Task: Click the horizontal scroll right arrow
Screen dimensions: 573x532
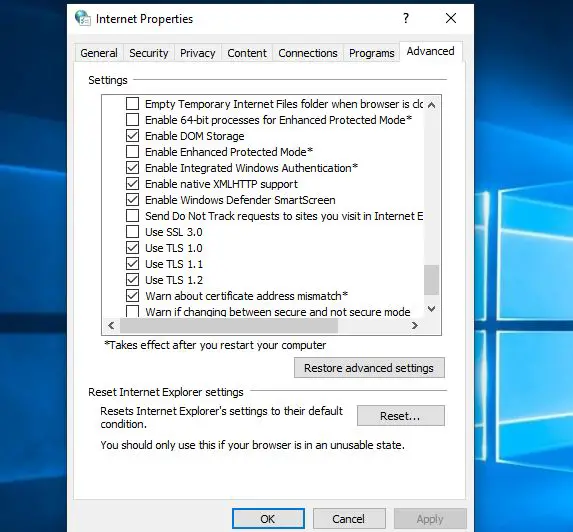Action: (415, 325)
